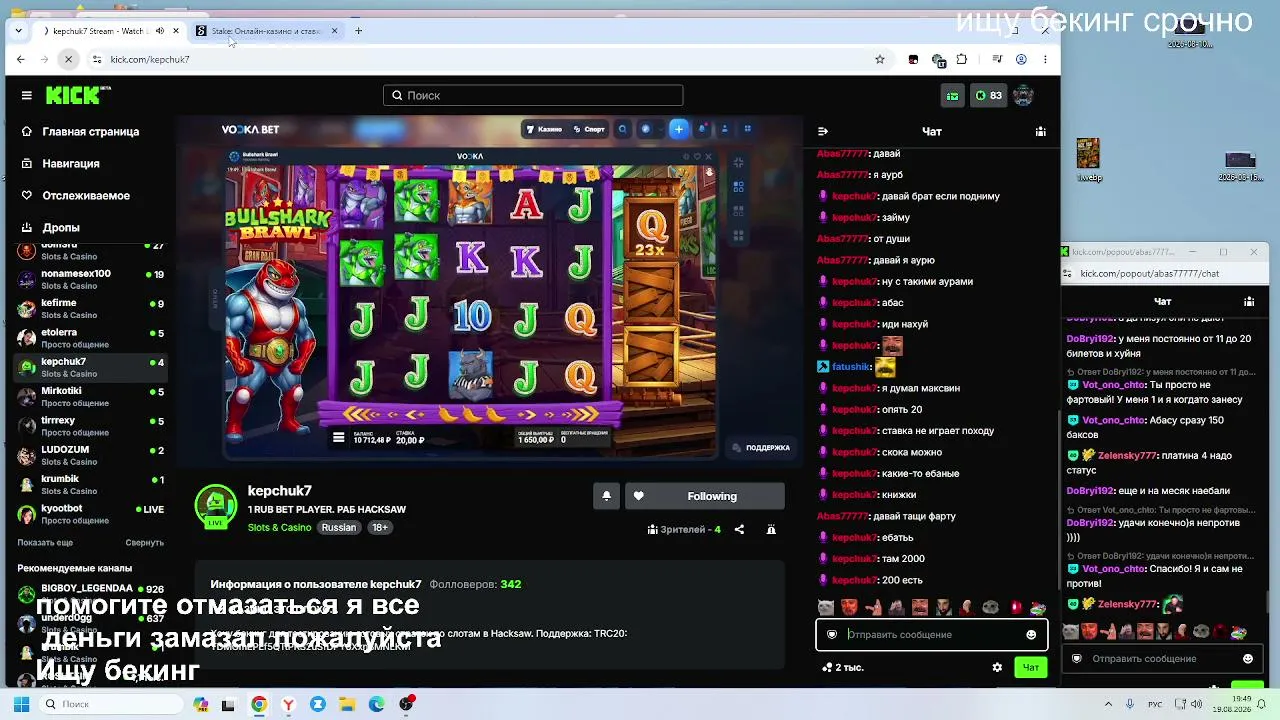Select the cat emote in quick emotes
The image size is (1280, 720).
click(825, 607)
